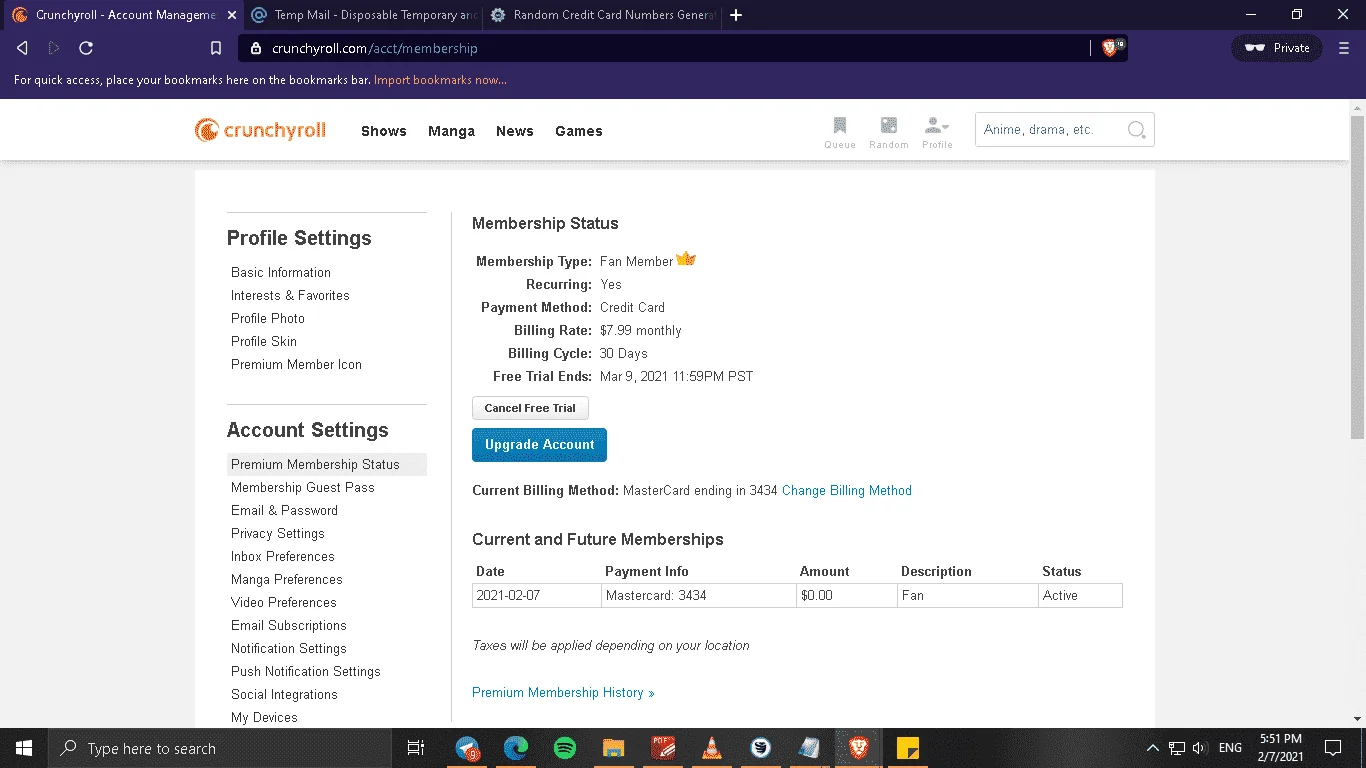
Task: Open Spotify from taskbar
Action: click(x=564, y=748)
